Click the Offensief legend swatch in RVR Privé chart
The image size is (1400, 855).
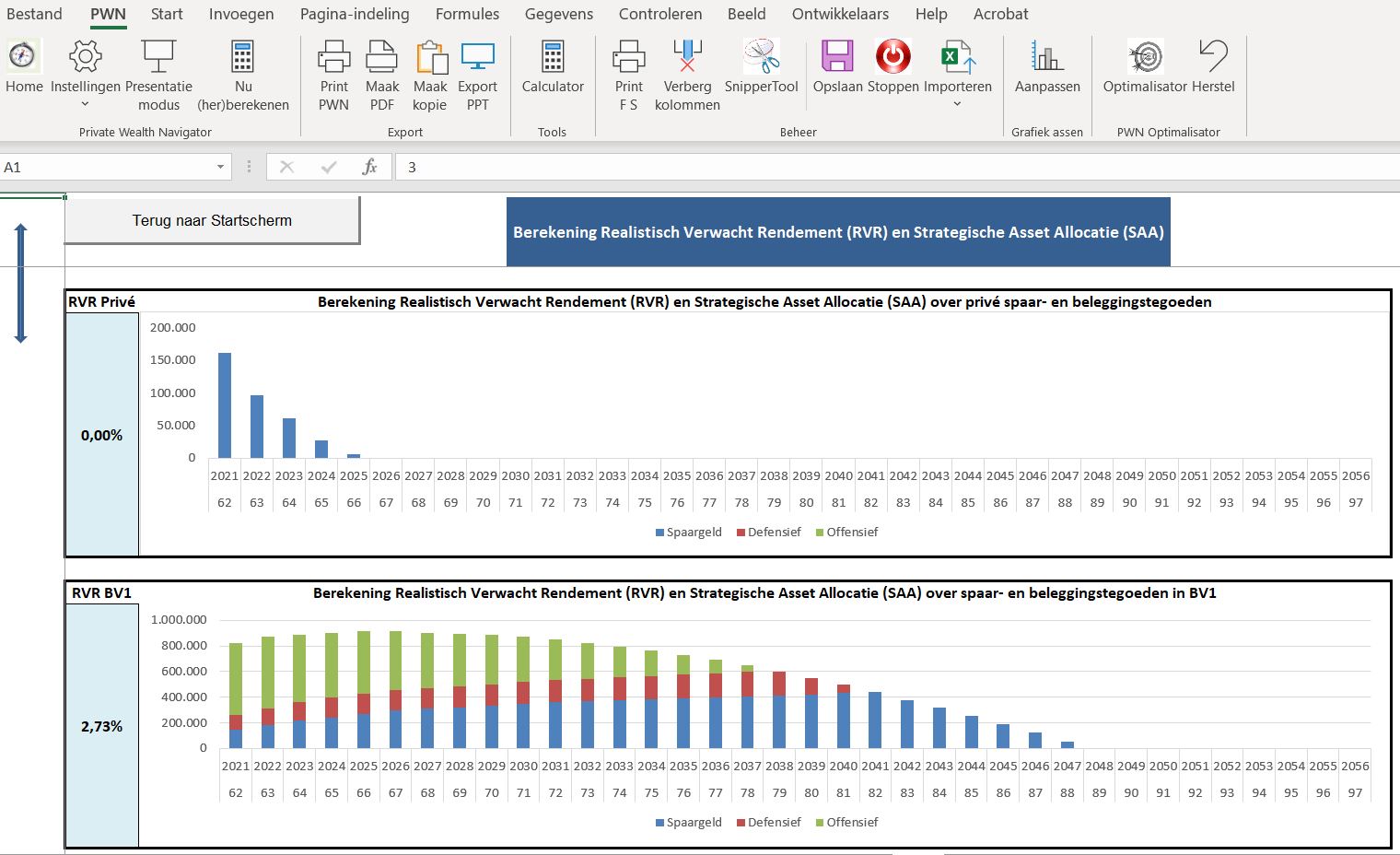820,533
